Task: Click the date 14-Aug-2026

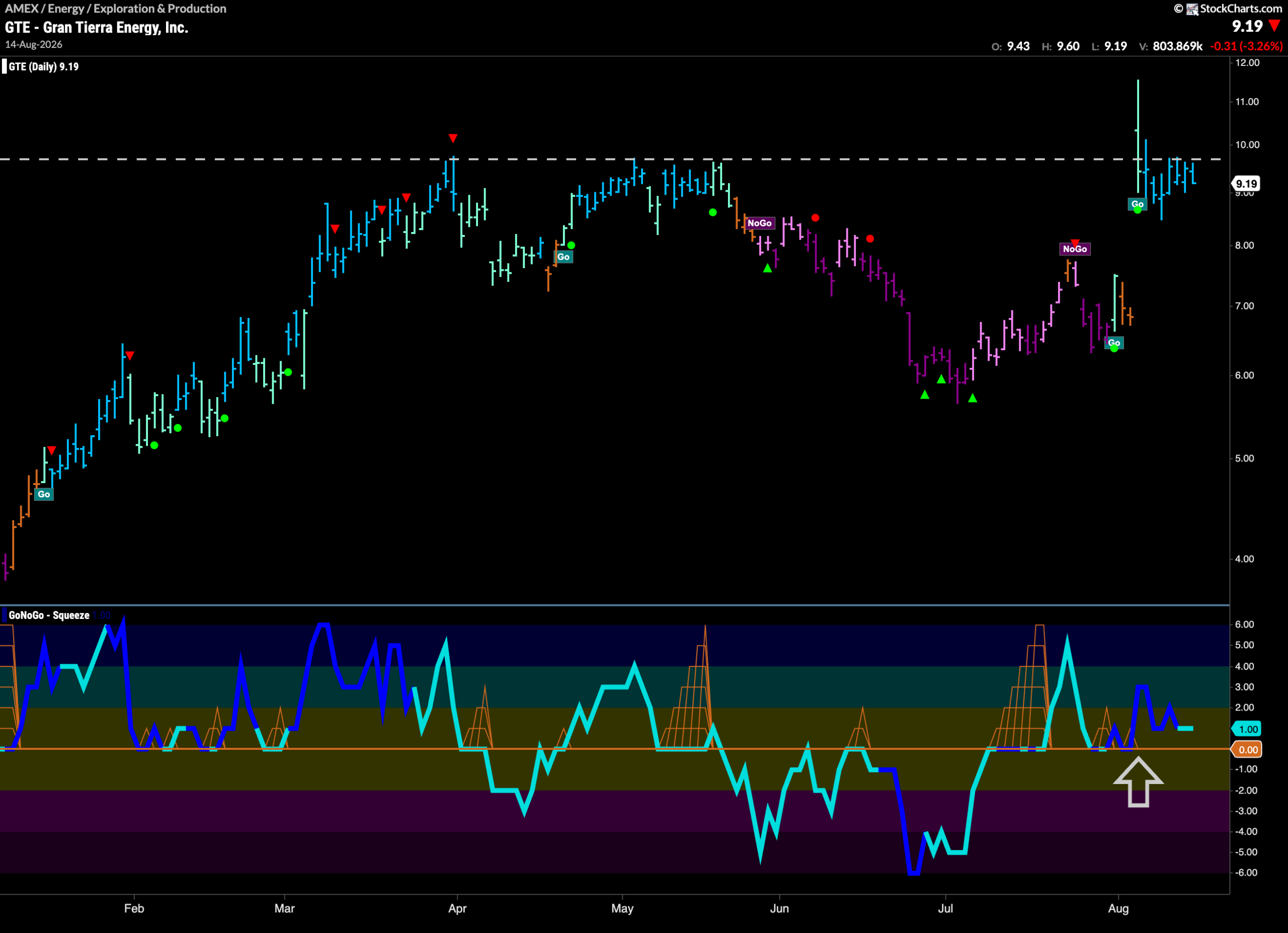Action: coord(34,44)
